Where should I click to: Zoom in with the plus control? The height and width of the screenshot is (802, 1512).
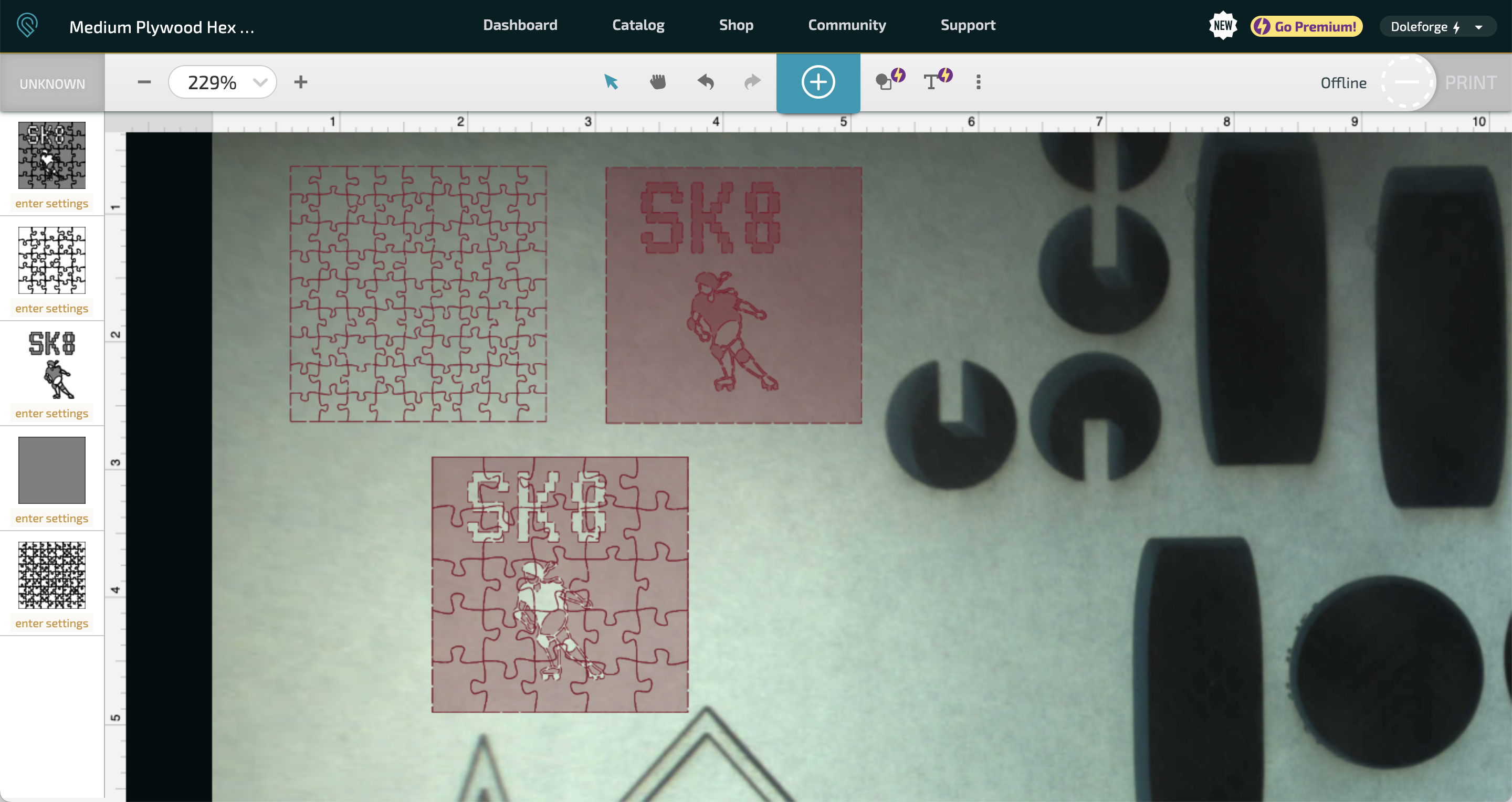pyautogui.click(x=301, y=82)
